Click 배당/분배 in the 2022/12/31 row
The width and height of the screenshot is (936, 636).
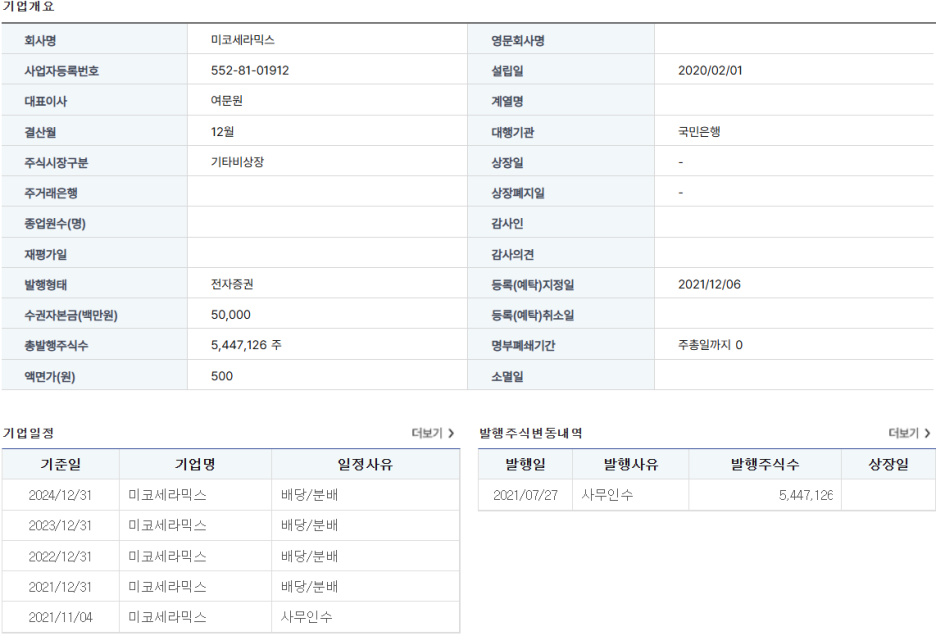(x=309, y=557)
